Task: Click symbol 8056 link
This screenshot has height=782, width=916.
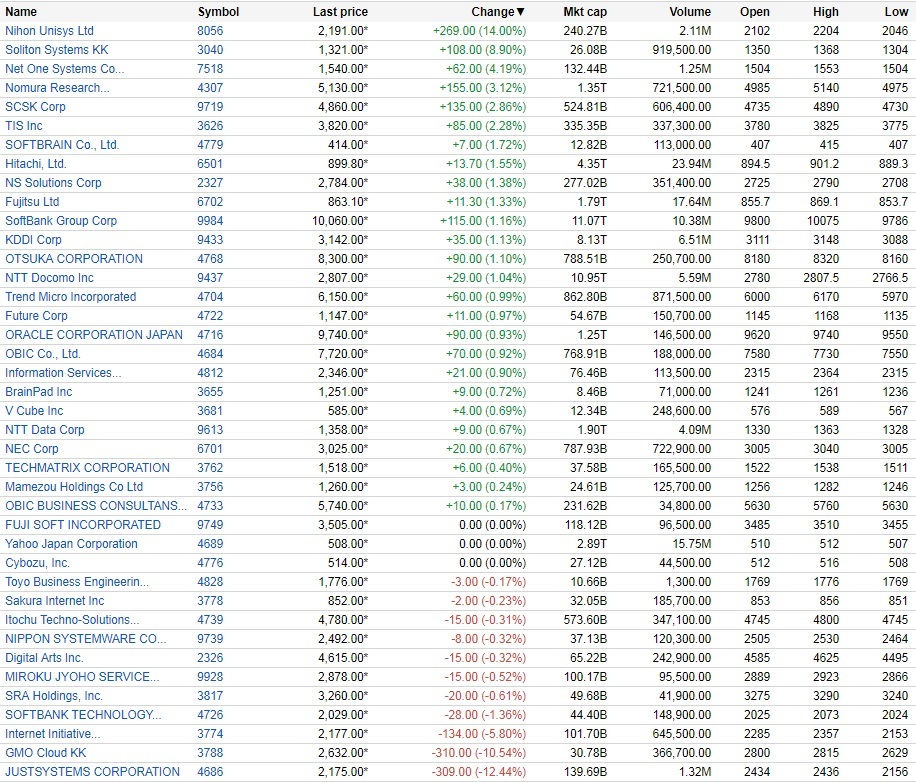Action: [x=210, y=31]
